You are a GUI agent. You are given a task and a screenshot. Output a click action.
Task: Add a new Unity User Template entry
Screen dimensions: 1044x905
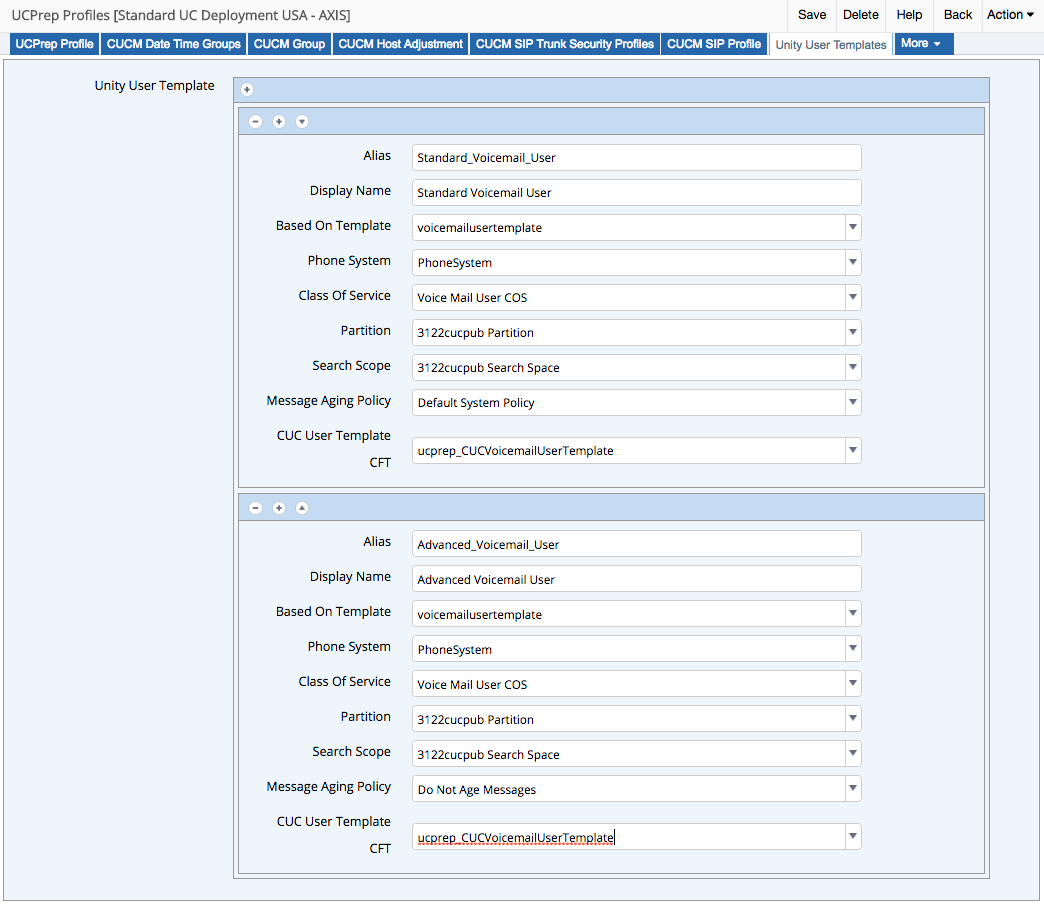pyautogui.click(x=247, y=90)
